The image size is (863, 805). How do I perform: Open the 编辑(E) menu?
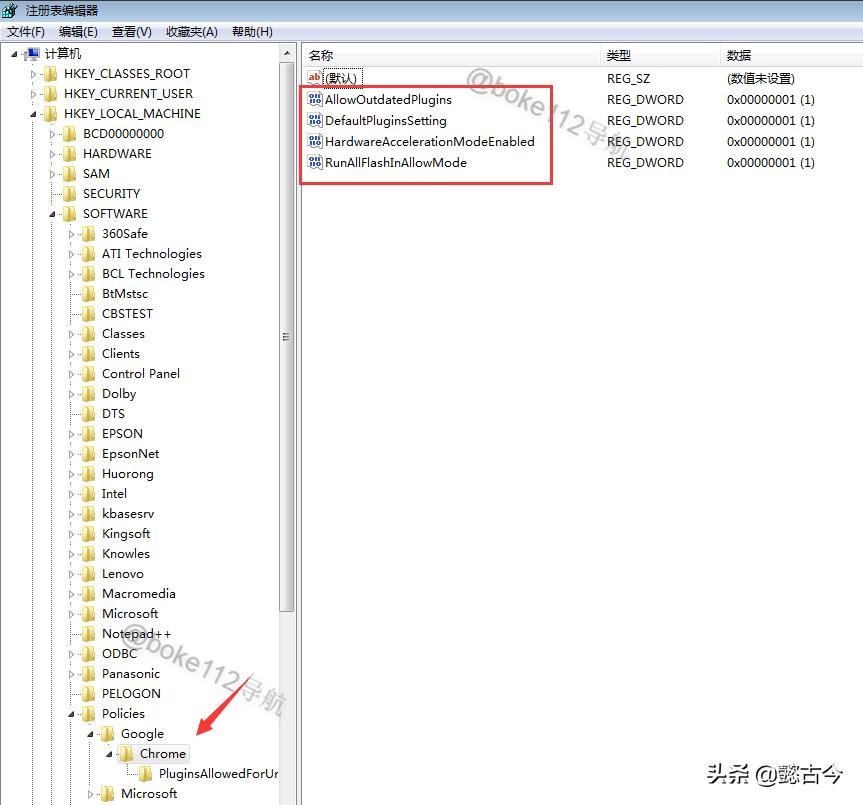pos(78,32)
